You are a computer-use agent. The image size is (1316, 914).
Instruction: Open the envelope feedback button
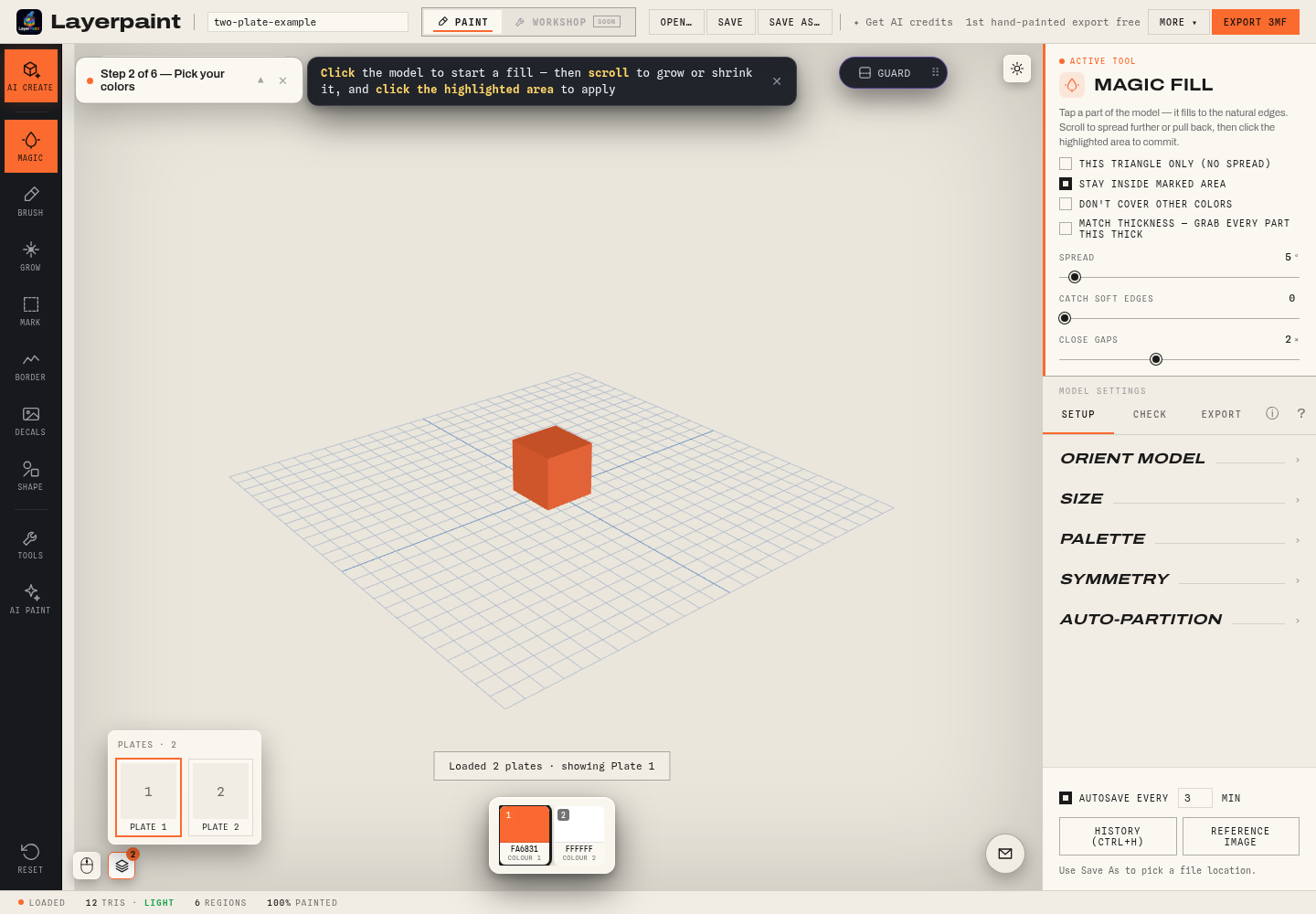[1005, 854]
